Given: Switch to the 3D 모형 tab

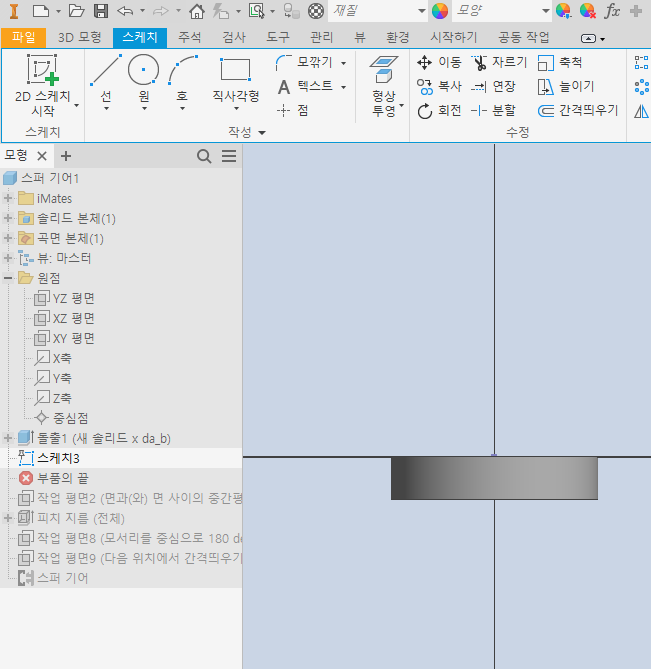Looking at the screenshot, I should coord(79,38).
